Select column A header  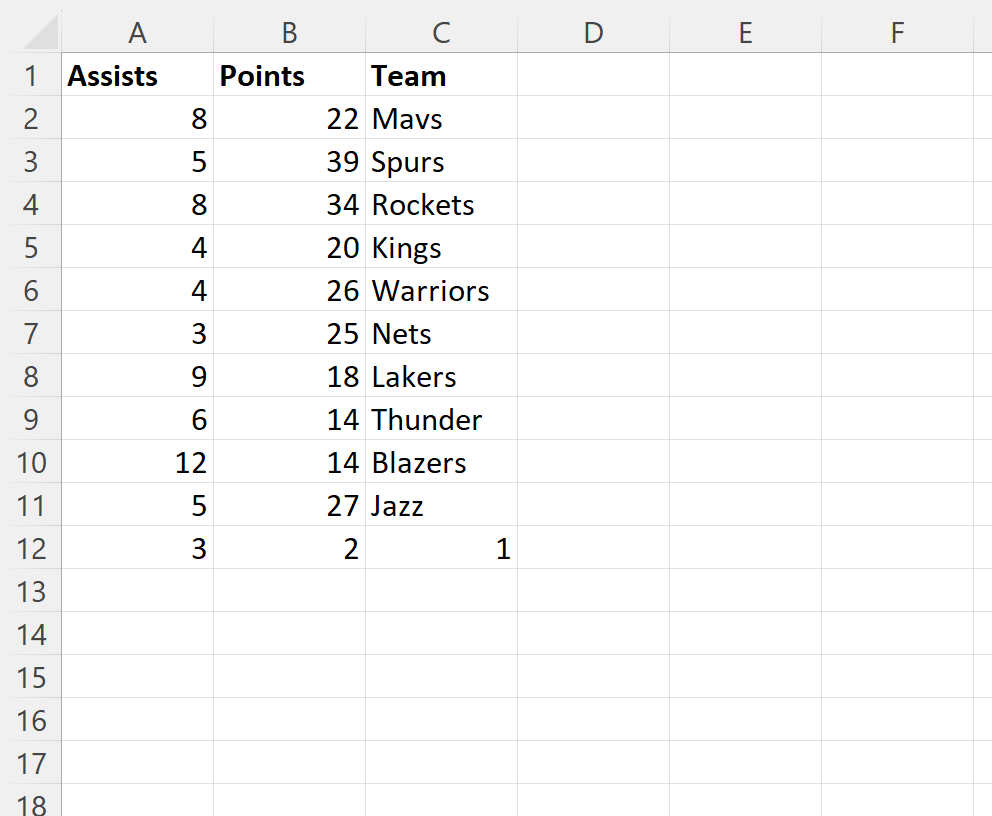pyautogui.click(x=138, y=32)
